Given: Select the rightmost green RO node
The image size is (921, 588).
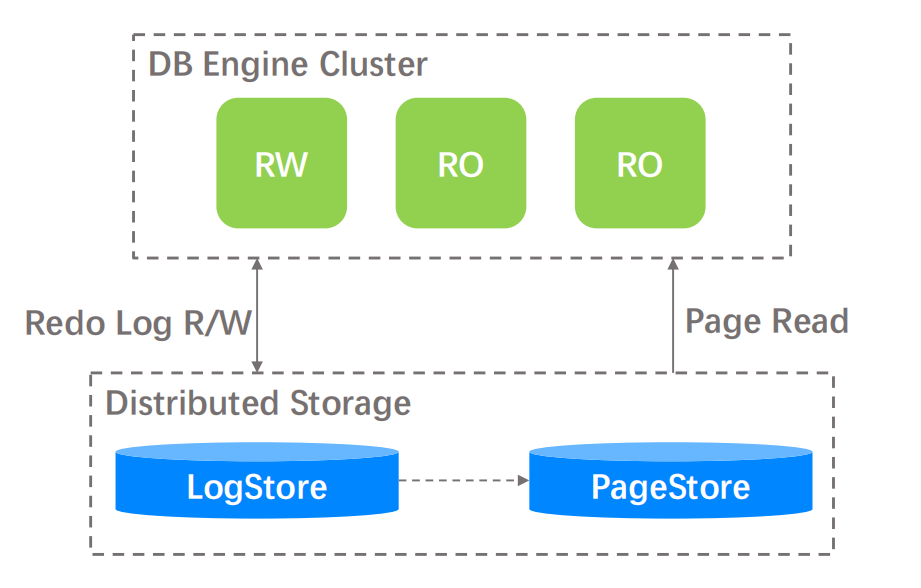Looking at the screenshot, I should [639, 163].
